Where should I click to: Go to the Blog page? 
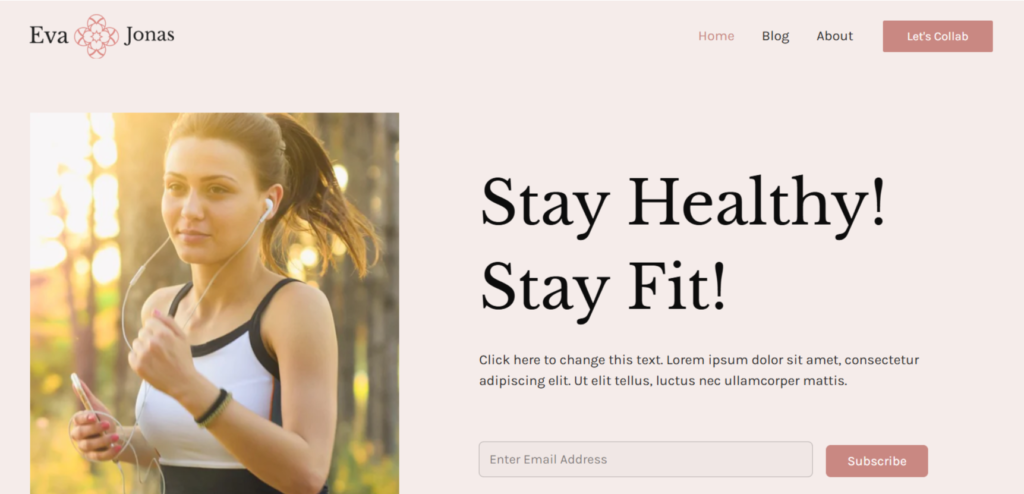775,36
